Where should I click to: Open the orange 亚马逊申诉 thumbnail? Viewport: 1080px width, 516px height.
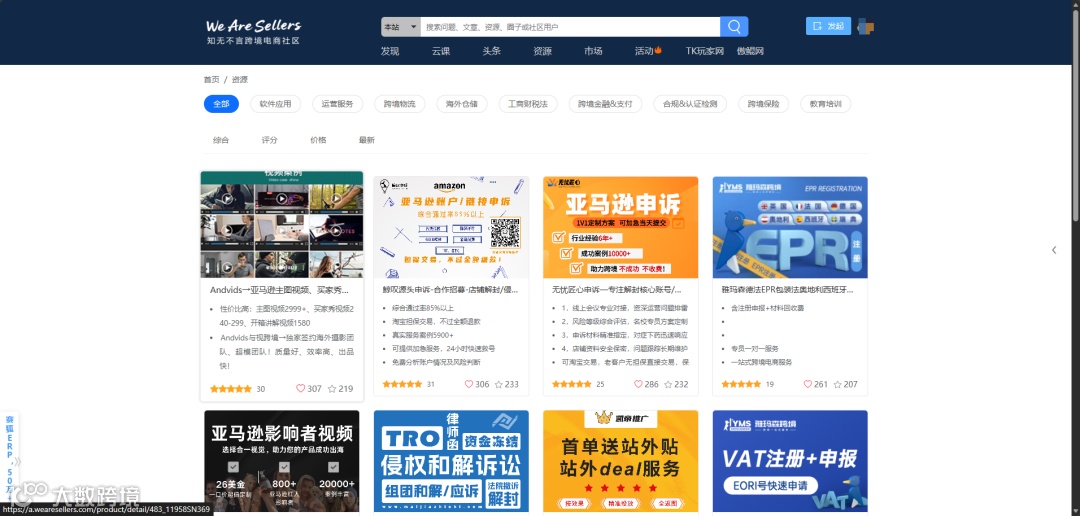[621, 227]
